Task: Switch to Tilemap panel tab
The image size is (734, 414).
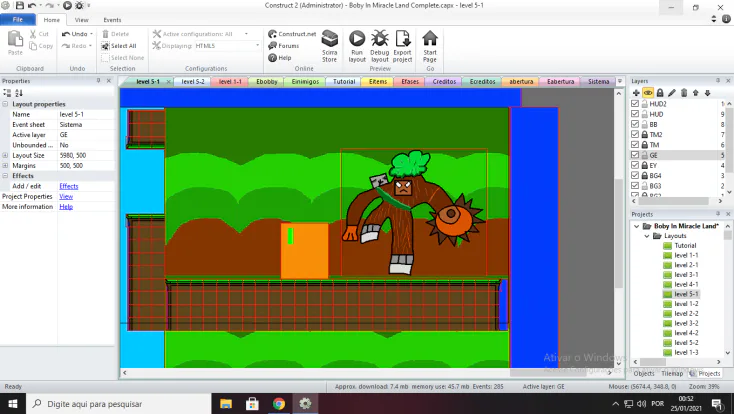Action: [x=672, y=373]
